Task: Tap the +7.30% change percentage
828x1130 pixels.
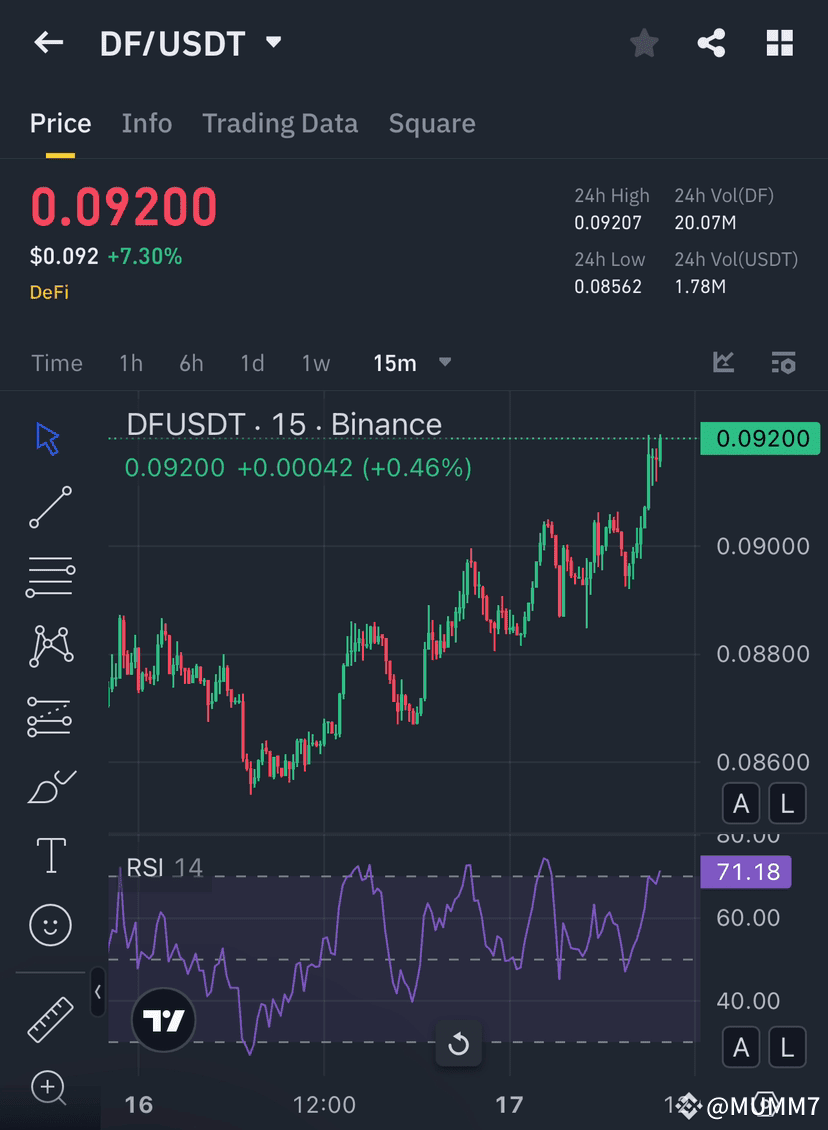Action: coord(144,257)
